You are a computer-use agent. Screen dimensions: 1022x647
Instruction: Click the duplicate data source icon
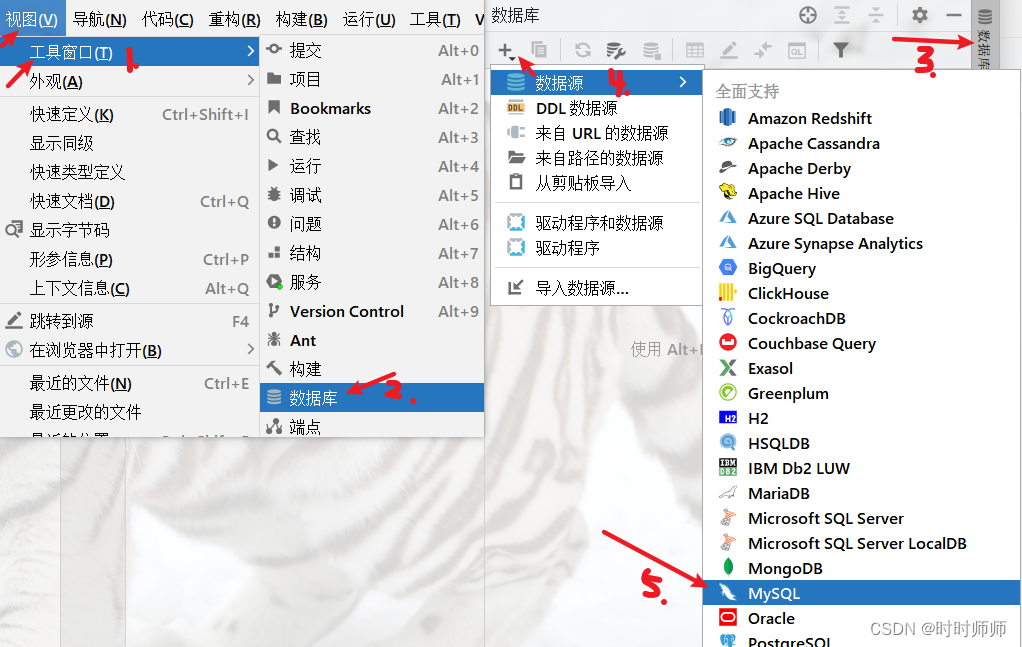(x=539, y=50)
